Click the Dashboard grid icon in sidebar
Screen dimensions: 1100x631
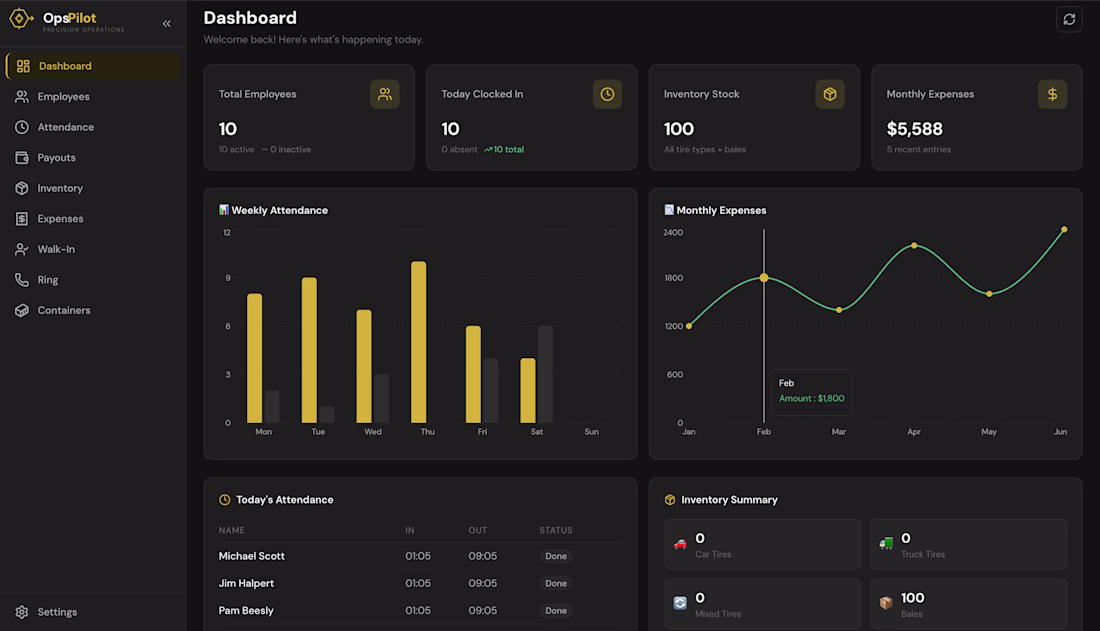tap(23, 66)
